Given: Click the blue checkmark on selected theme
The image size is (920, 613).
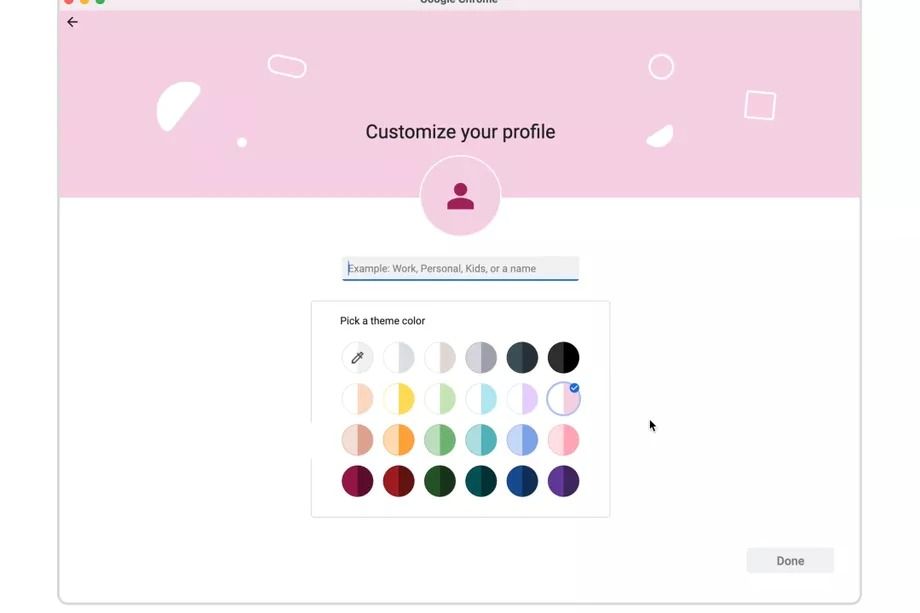Looking at the screenshot, I should point(576,387).
